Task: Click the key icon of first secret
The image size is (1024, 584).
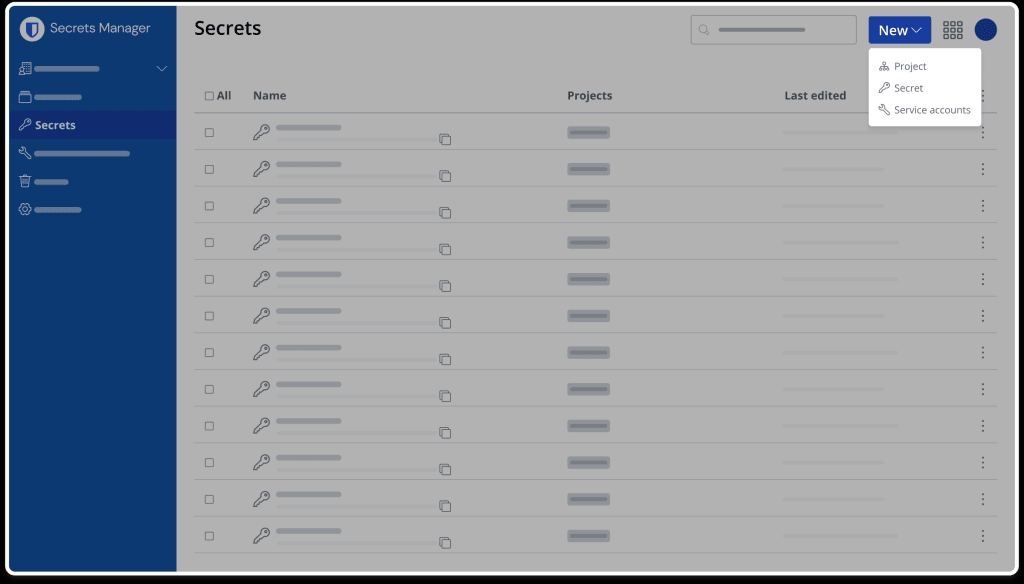Action: (261, 132)
